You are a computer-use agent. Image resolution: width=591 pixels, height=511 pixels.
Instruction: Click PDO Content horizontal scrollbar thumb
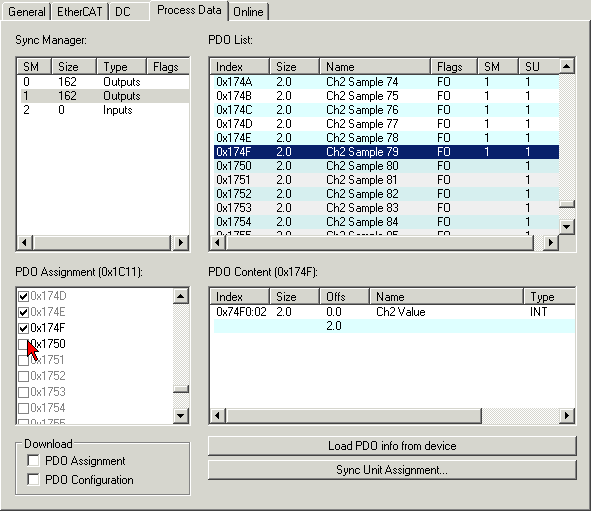click(x=353, y=416)
